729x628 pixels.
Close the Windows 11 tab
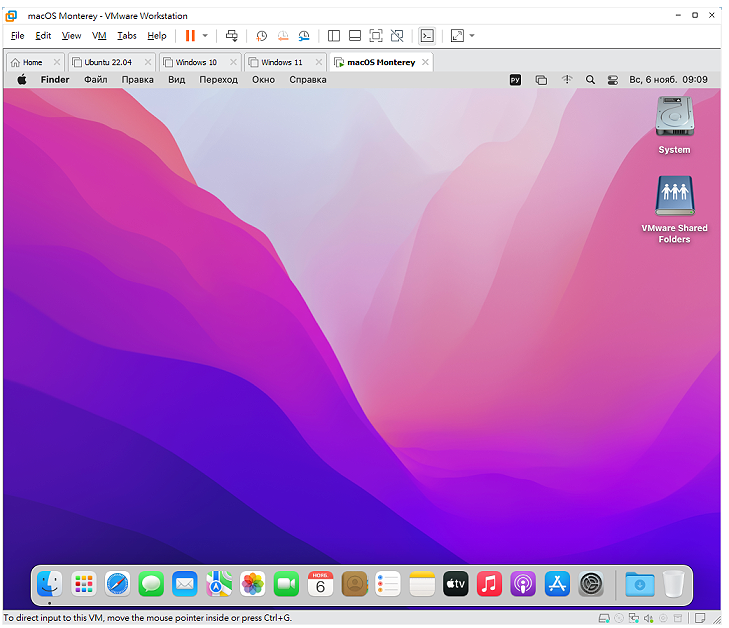click(x=319, y=62)
